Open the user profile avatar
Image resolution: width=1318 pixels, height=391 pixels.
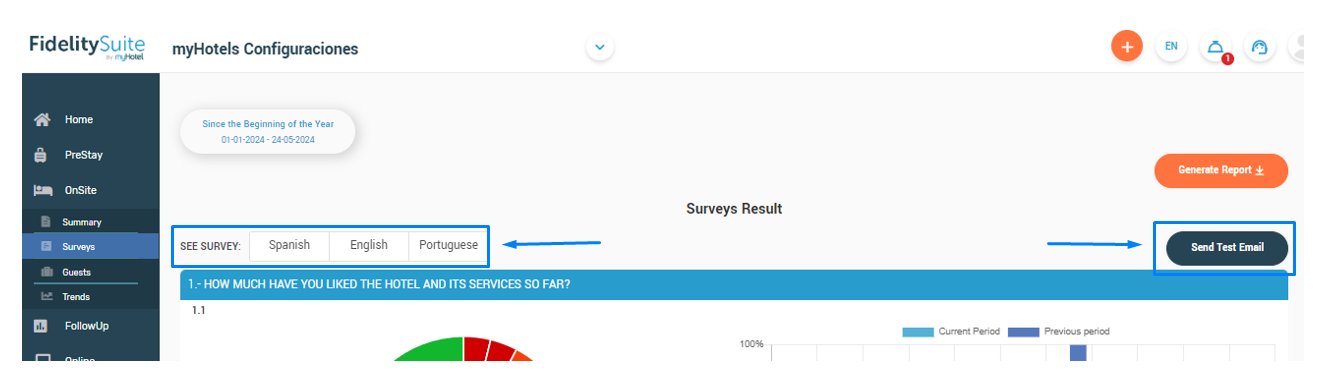[x=1299, y=47]
